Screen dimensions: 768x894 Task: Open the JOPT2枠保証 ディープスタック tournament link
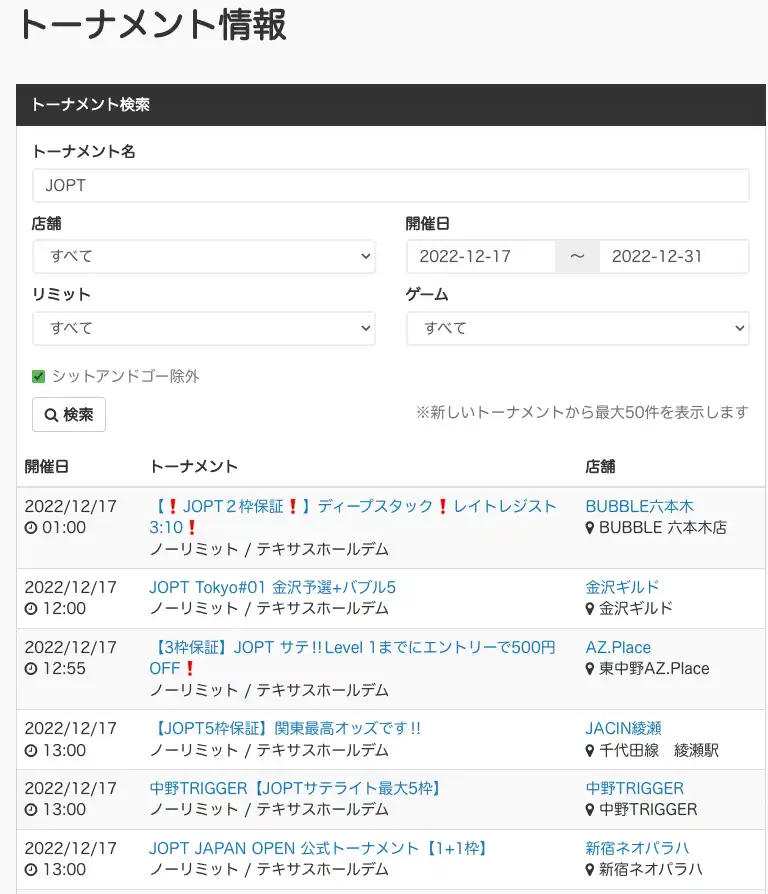[352, 517]
